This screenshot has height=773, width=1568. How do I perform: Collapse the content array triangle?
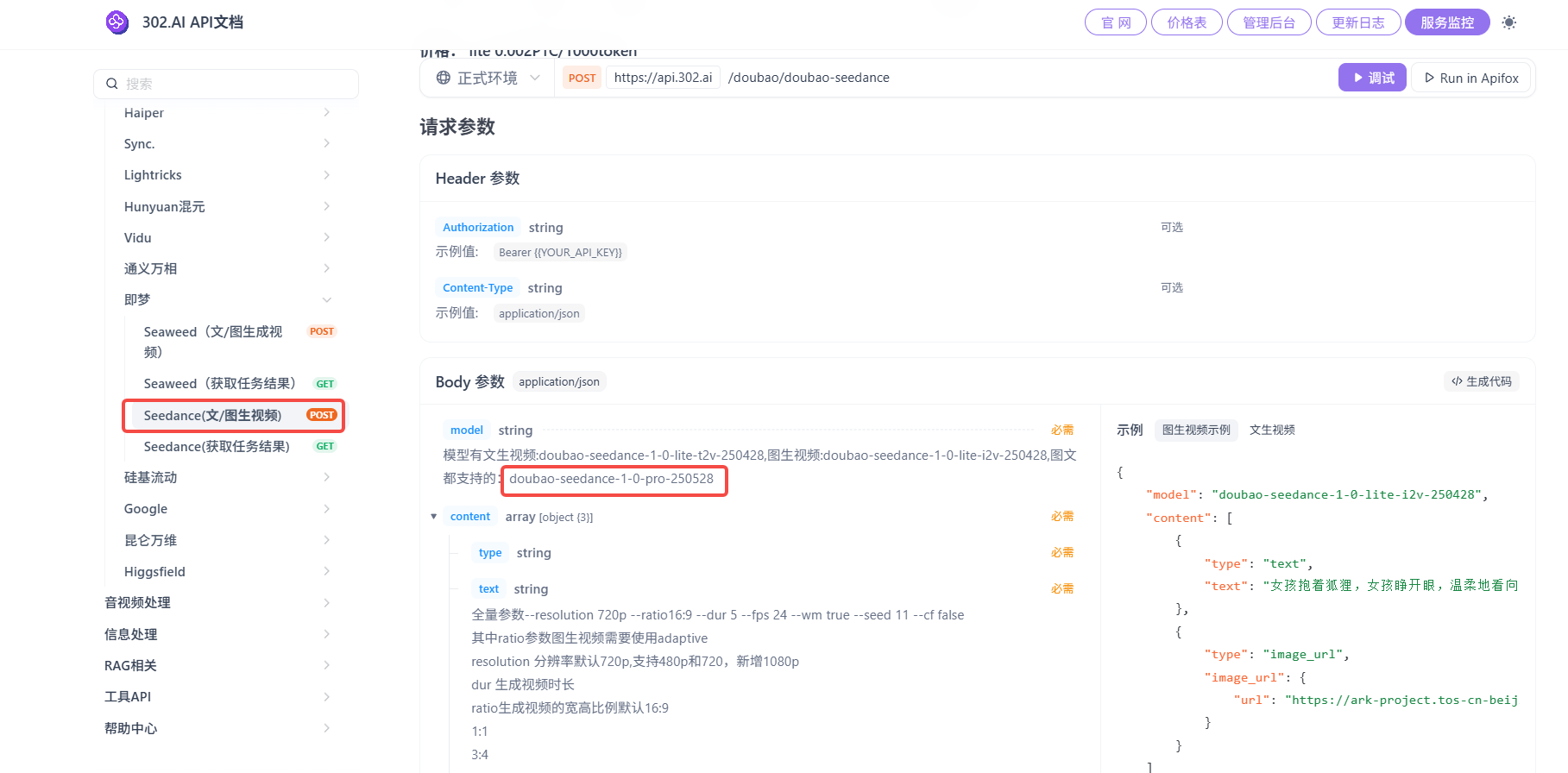433,517
